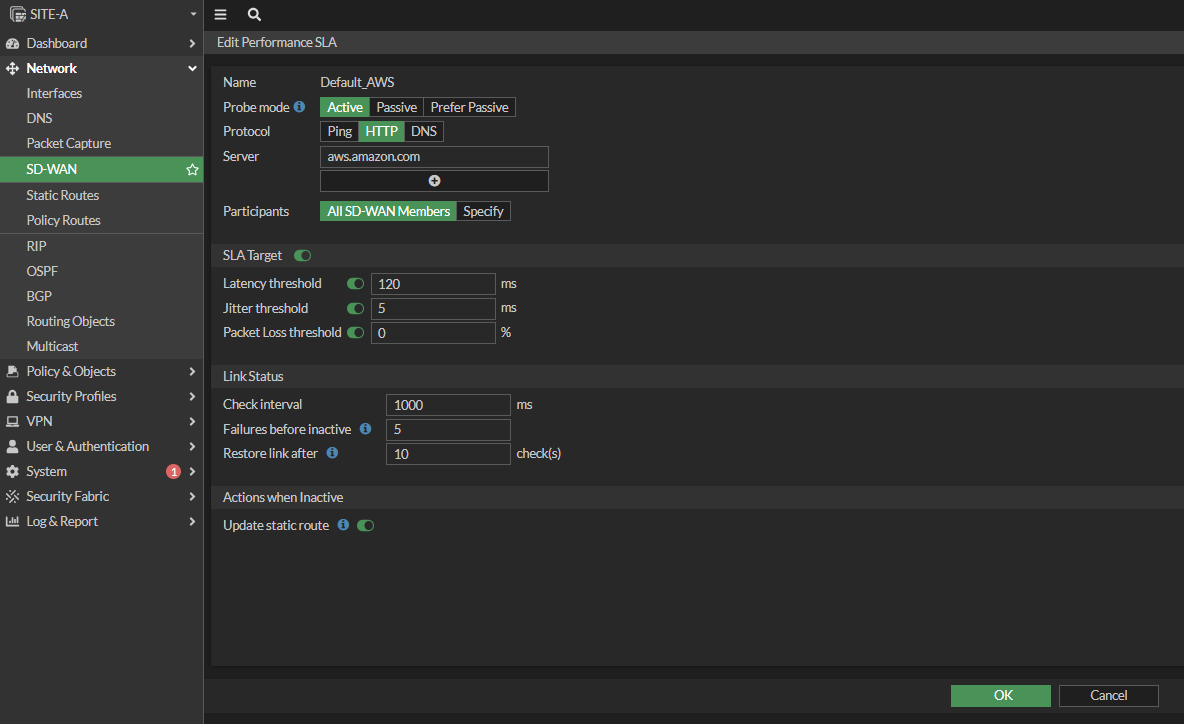Click info icon beside Restore link after
The width and height of the screenshot is (1184, 724).
332,453
